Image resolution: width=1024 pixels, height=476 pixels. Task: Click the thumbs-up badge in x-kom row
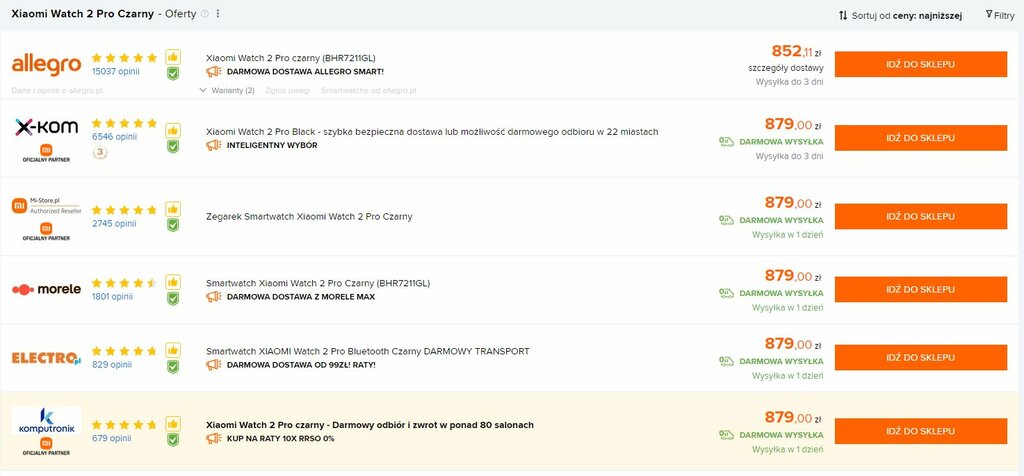173,130
